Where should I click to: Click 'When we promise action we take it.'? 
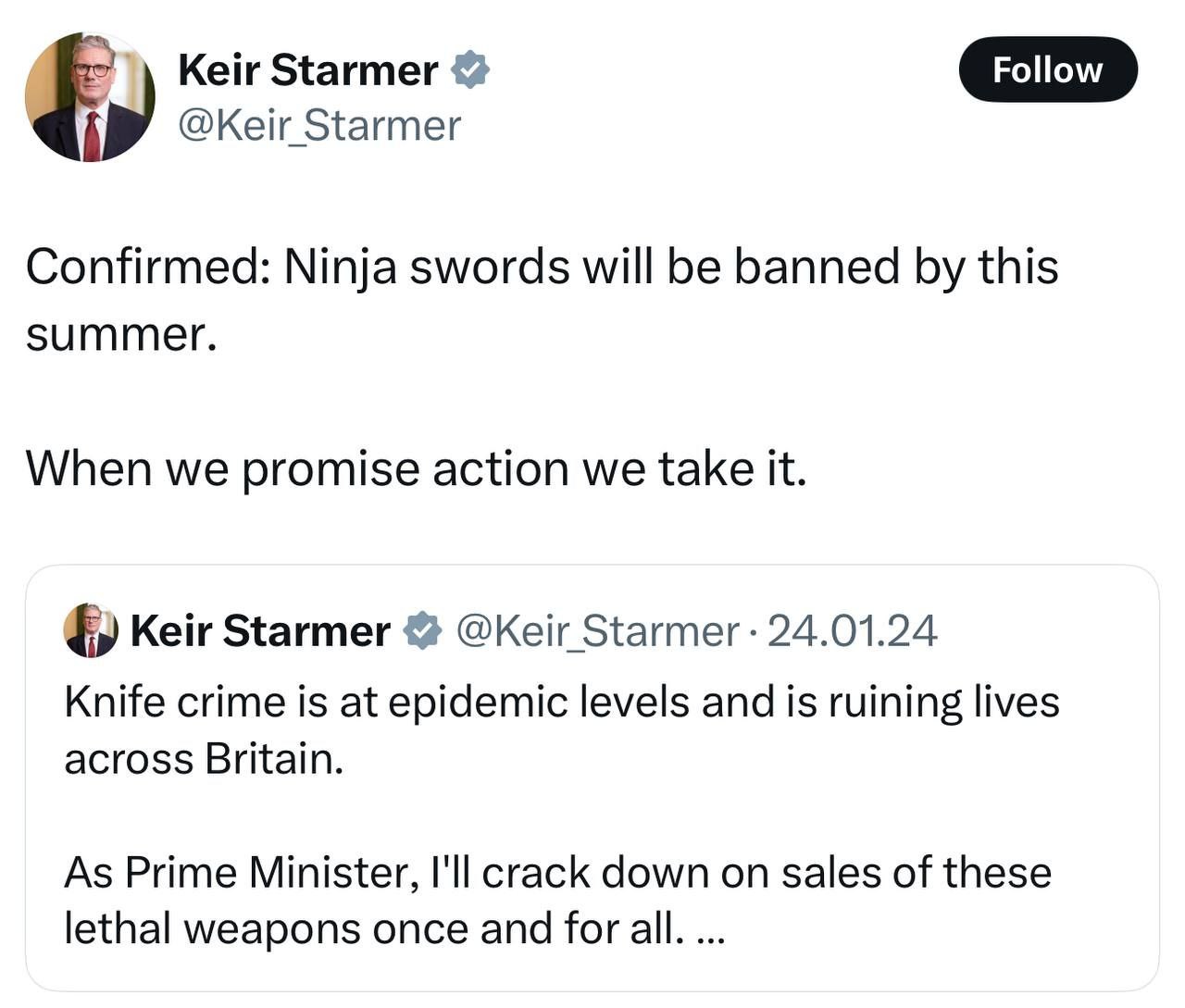coord(416,468)
